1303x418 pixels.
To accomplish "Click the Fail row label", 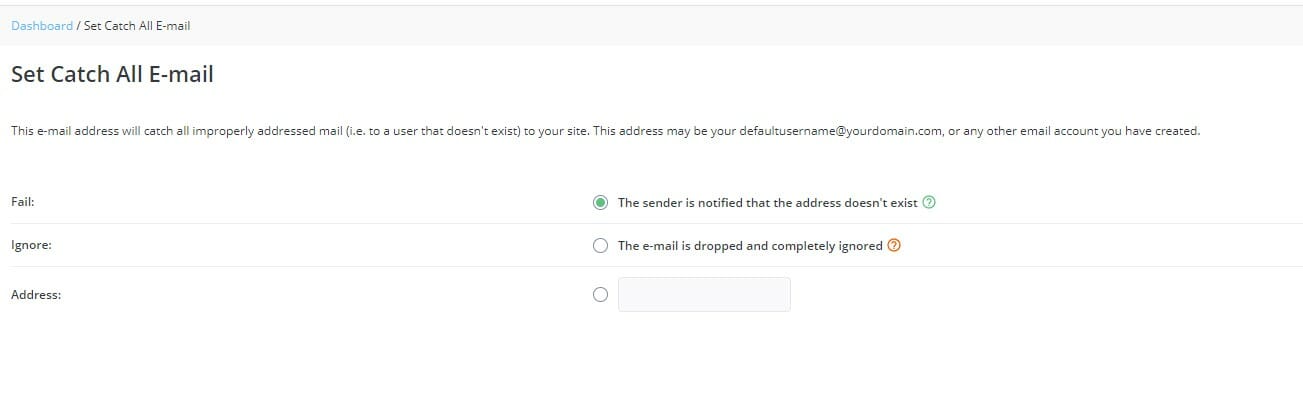I will pyautogui.click(x=23, y=202).
